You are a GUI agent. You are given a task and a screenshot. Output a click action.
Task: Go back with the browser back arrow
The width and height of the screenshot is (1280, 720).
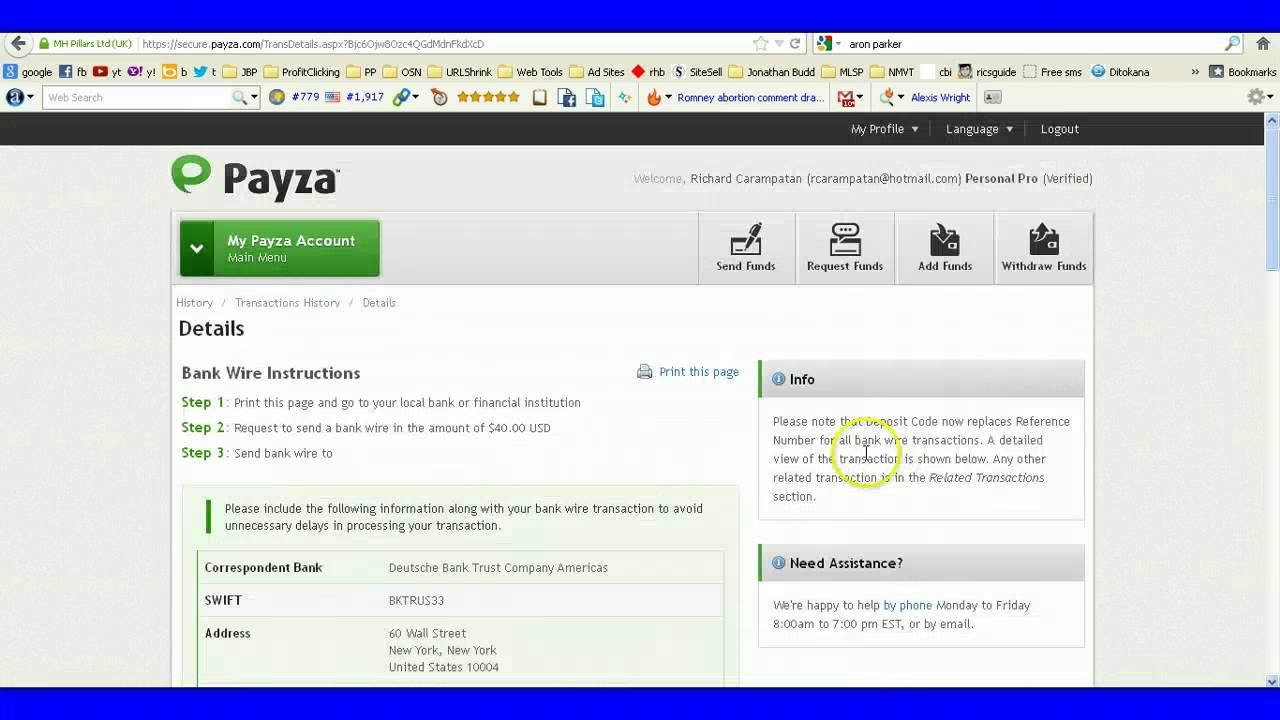point(17,43)
